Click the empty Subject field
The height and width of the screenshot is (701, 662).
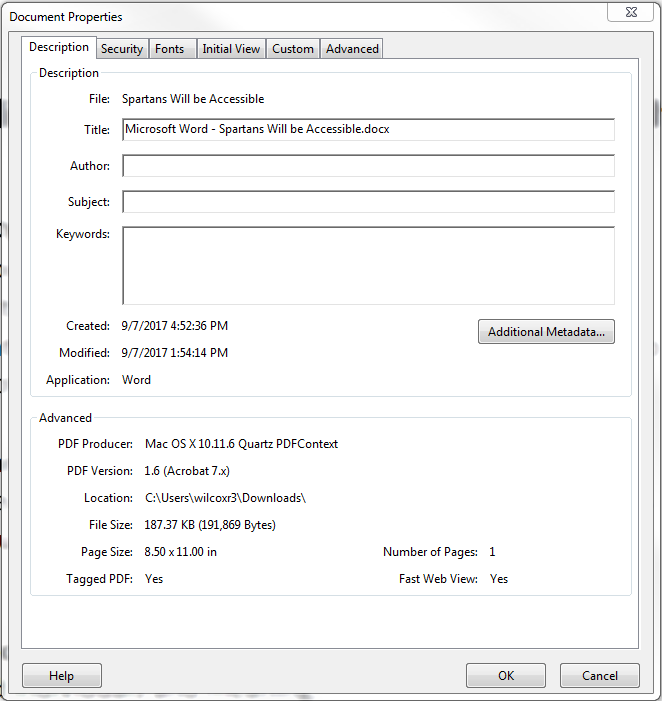pos(368,202)
